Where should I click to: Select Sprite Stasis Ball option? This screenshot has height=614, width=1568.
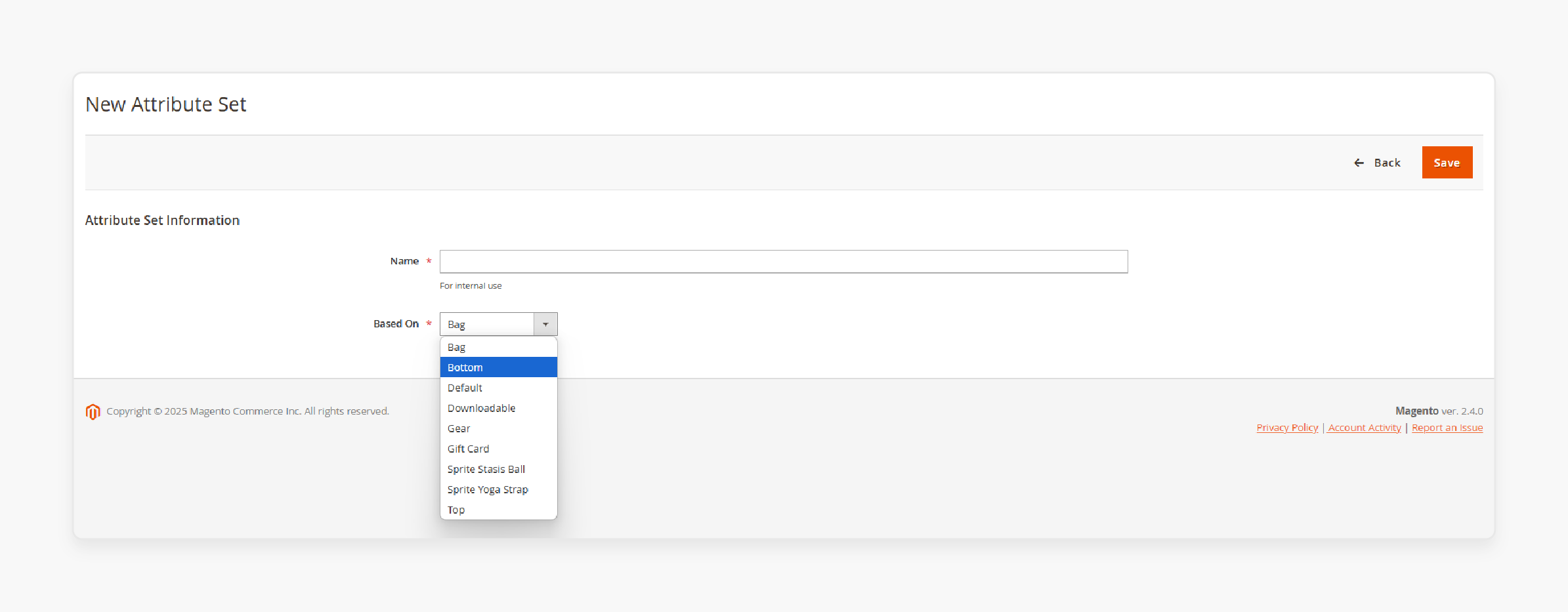pyautogui.click(x=498, y=470)
